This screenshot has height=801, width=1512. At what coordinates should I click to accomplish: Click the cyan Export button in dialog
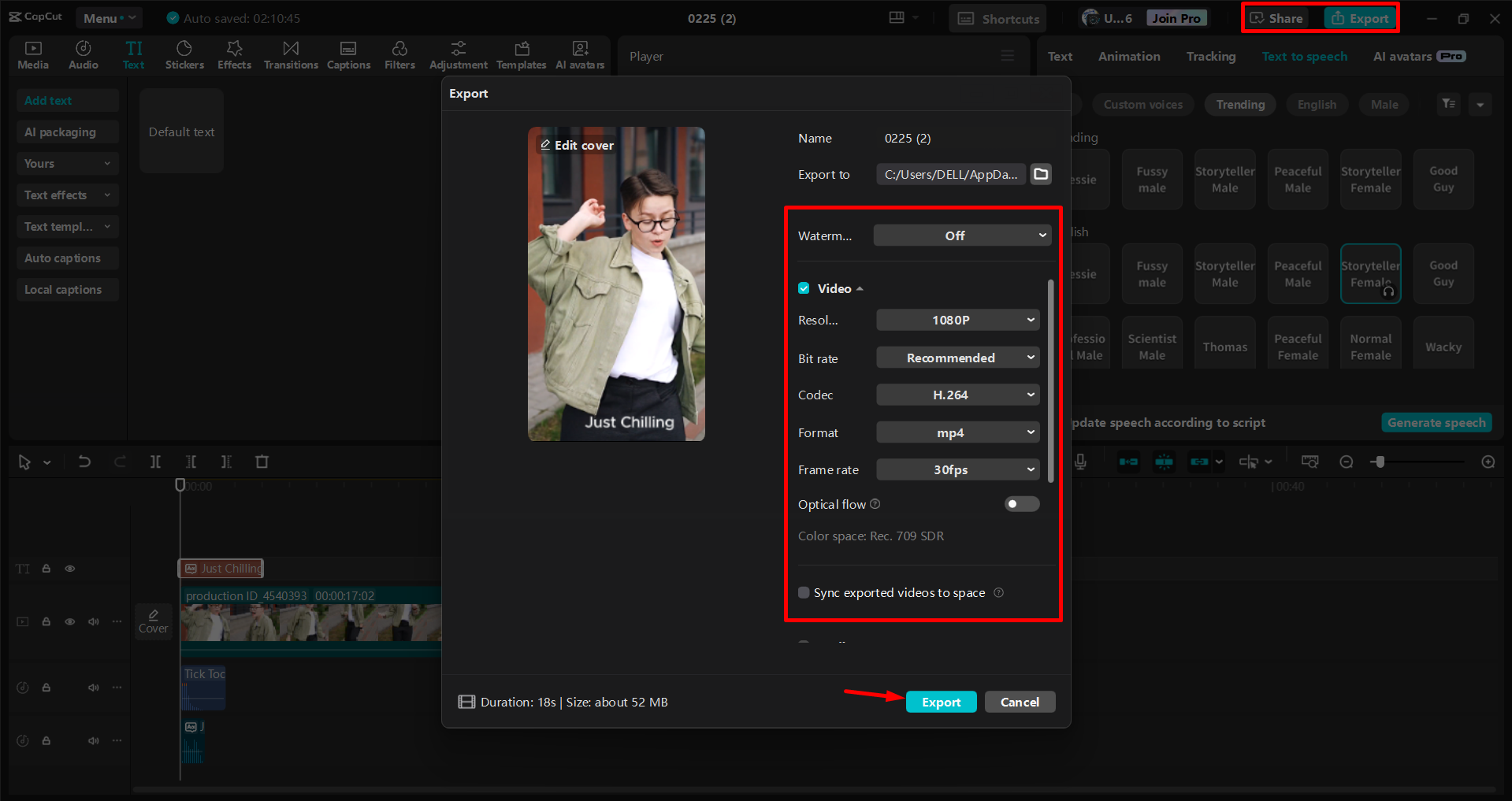(x=942, y=702)
